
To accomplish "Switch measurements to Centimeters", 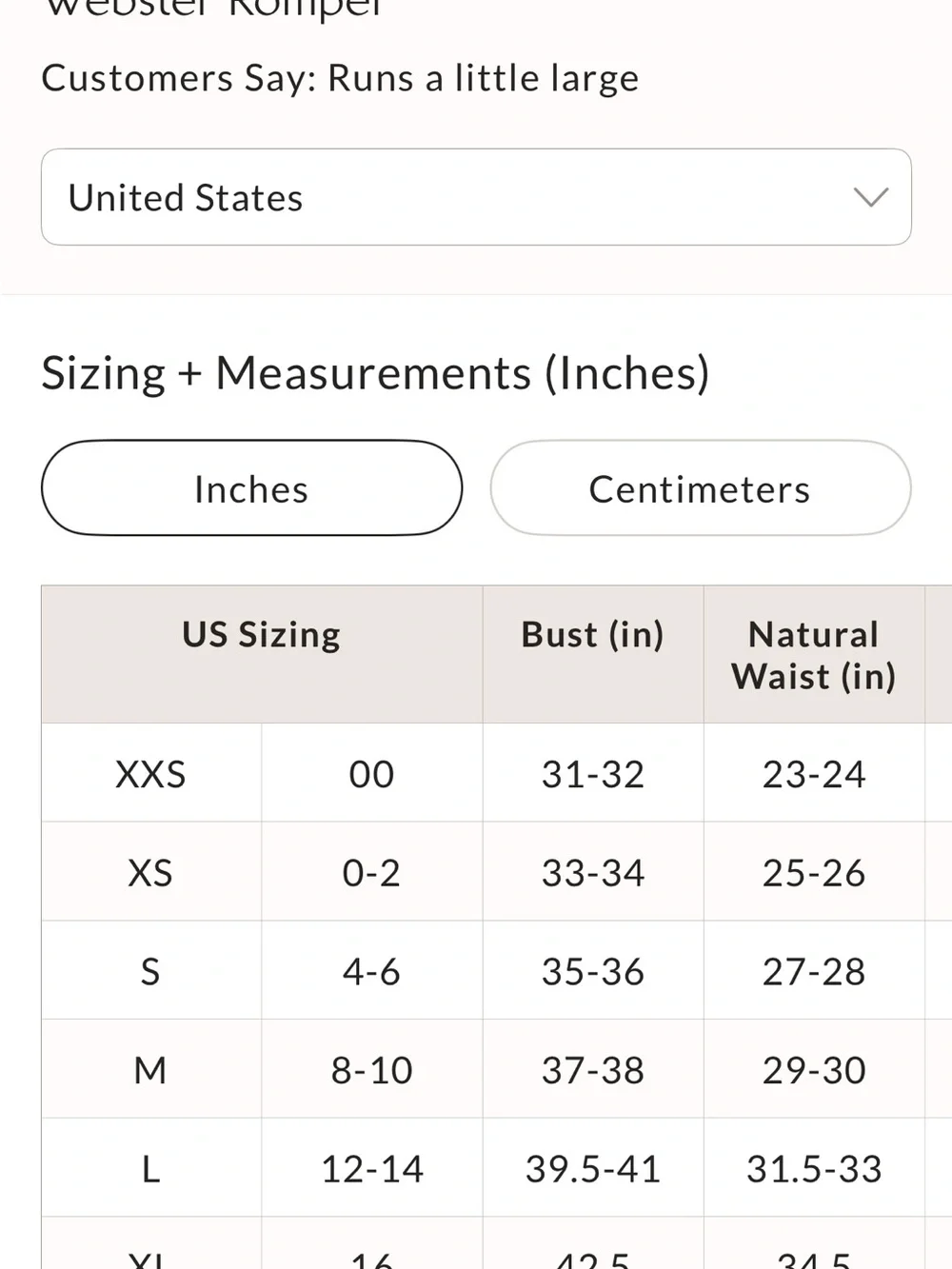I will point(701,488).
